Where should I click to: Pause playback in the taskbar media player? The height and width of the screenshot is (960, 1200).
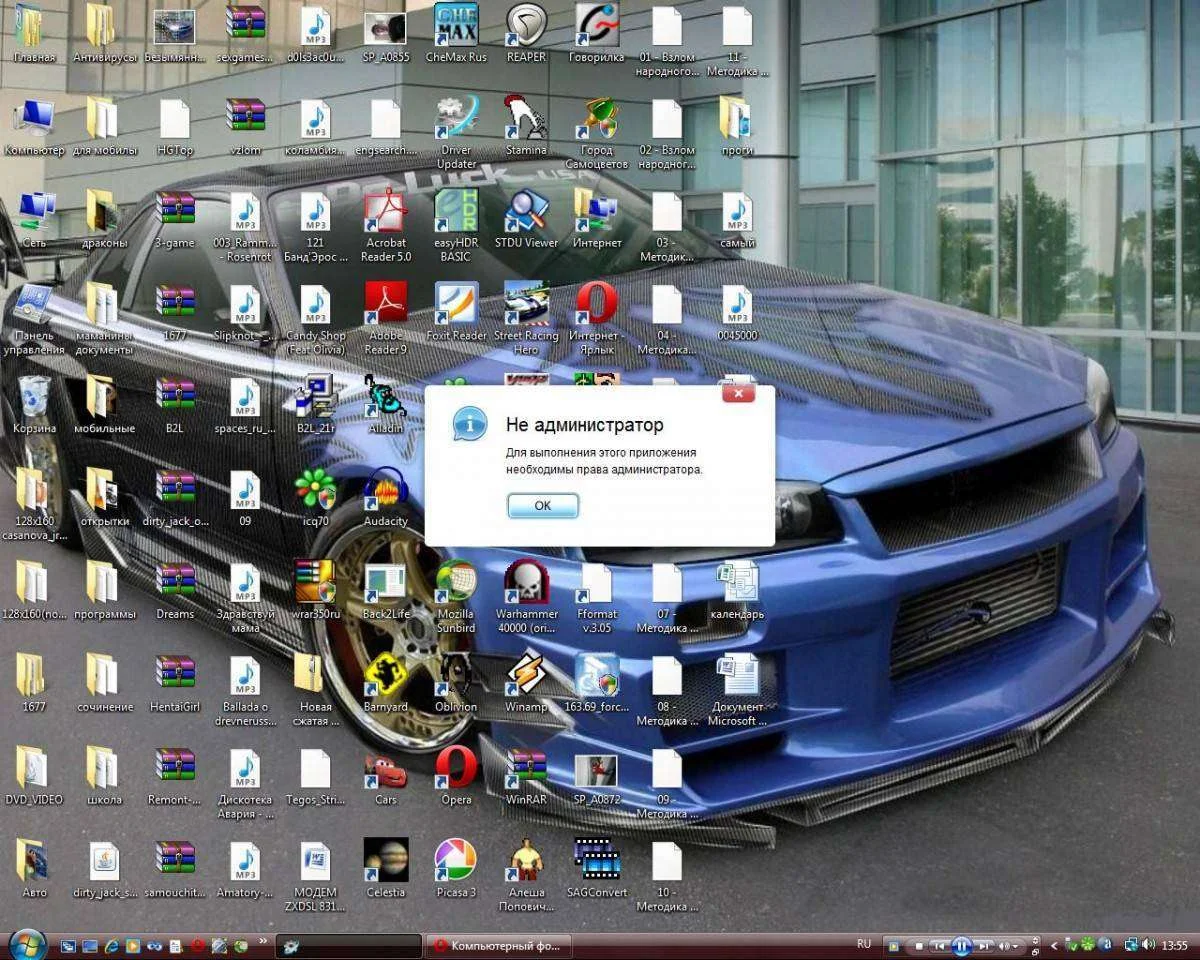pos(961,945)
